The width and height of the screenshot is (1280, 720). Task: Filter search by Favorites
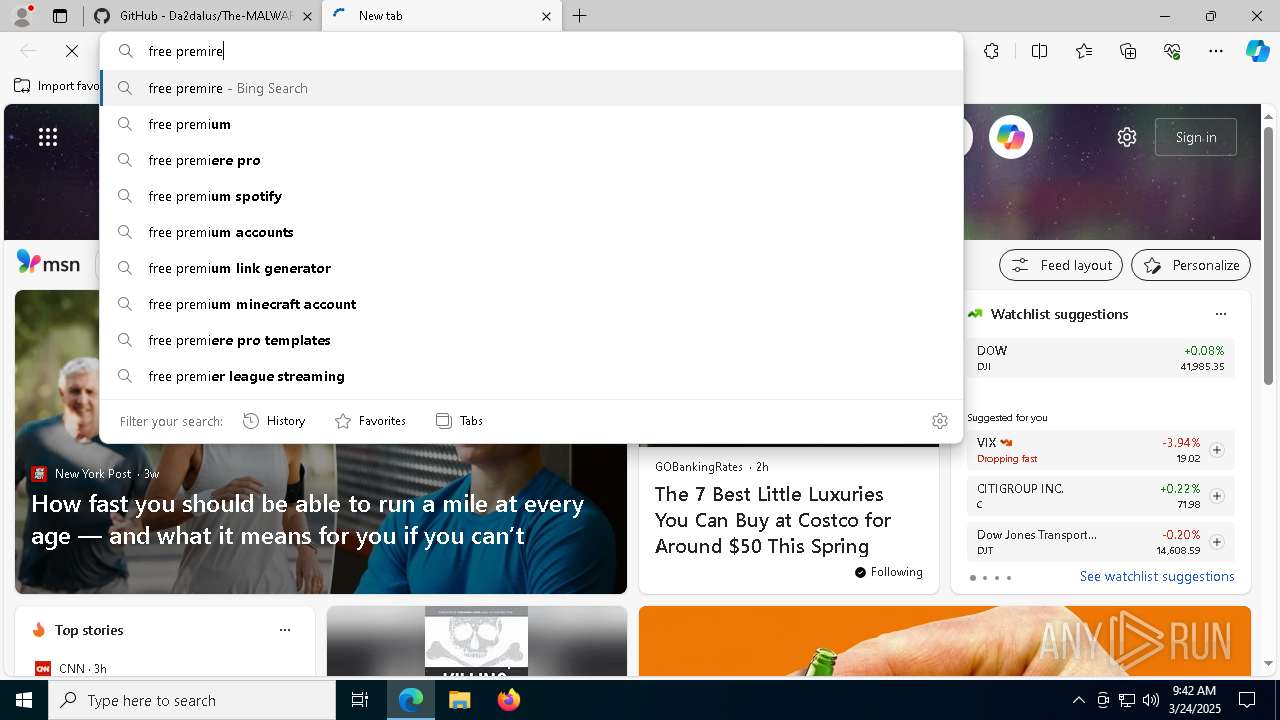tap(370, 421)
